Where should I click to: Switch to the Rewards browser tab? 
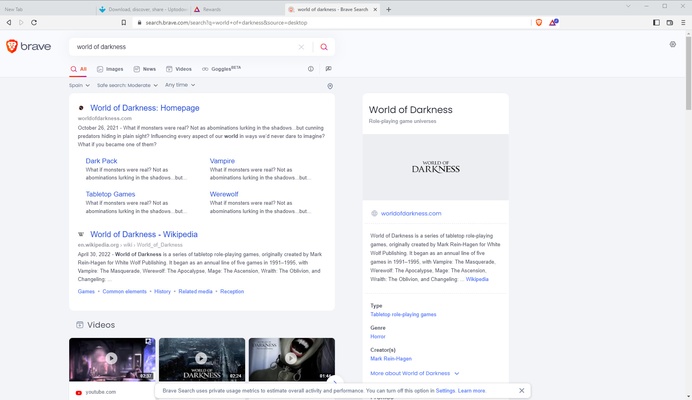coord(237,9)
